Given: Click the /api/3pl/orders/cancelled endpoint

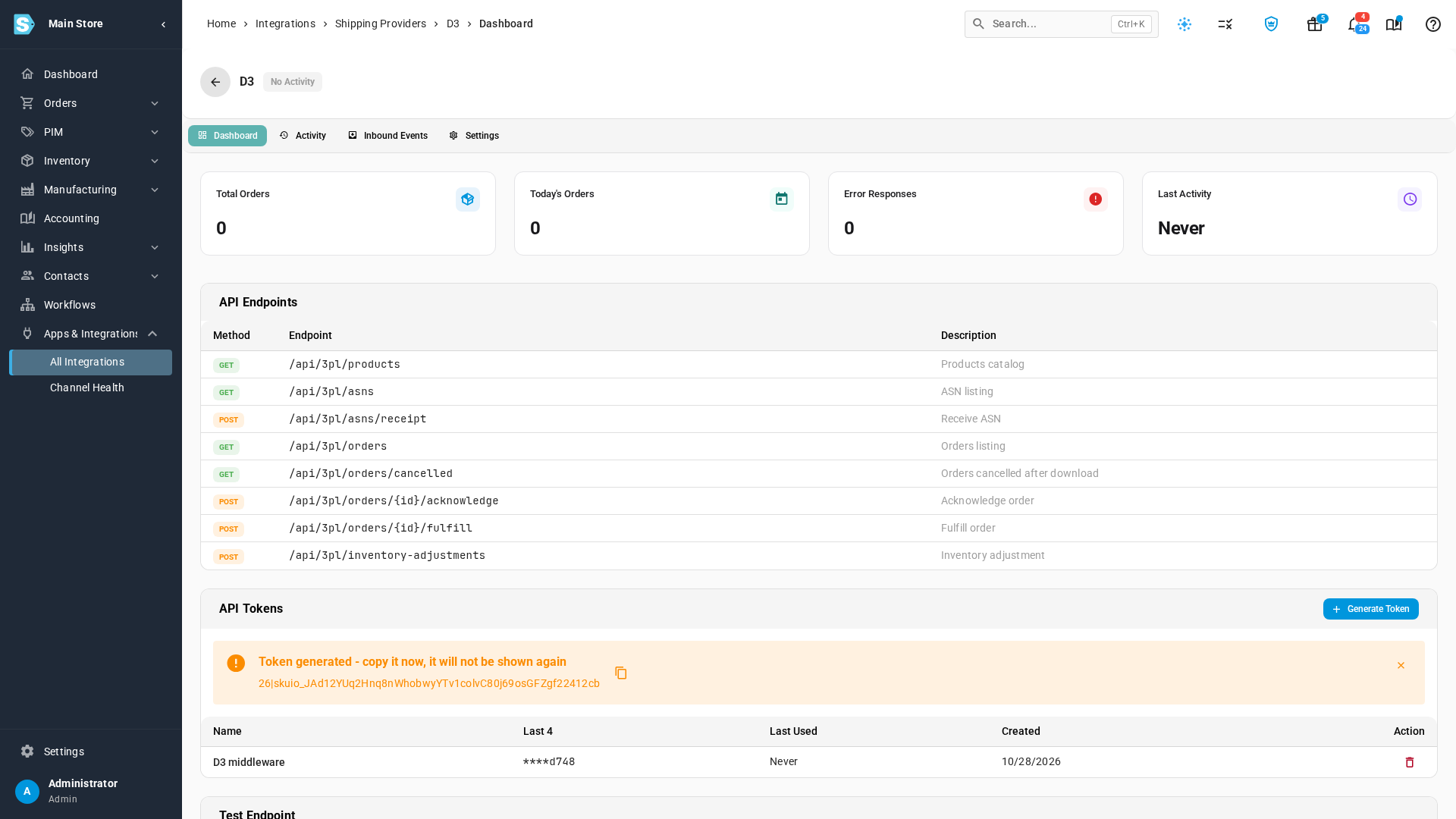Looking at the screenshot, I should click(x=371, y=474).
